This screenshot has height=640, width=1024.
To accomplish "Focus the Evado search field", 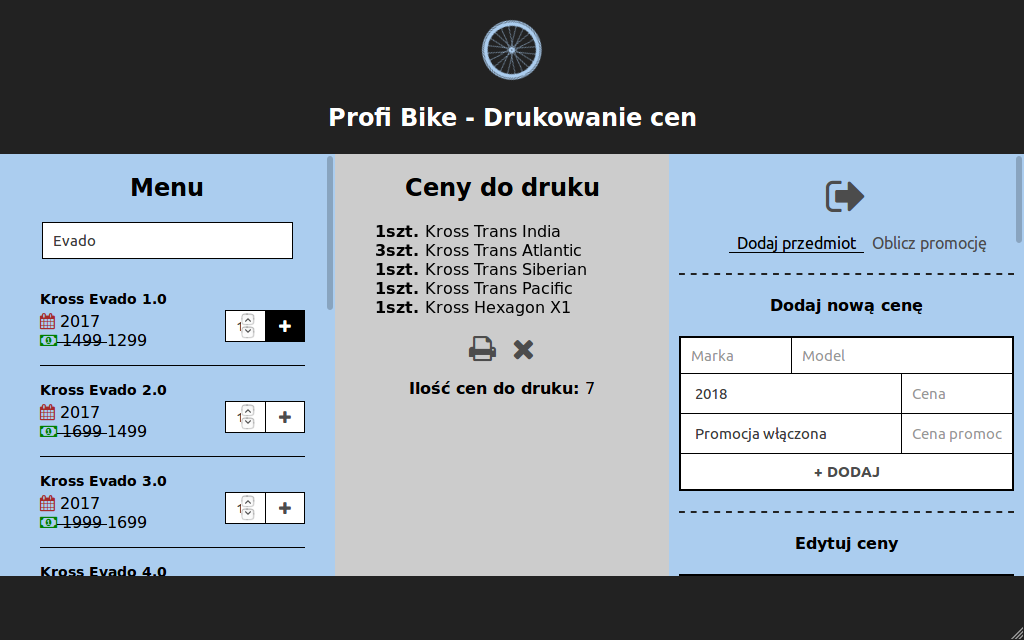I will (x=167, y=240).
